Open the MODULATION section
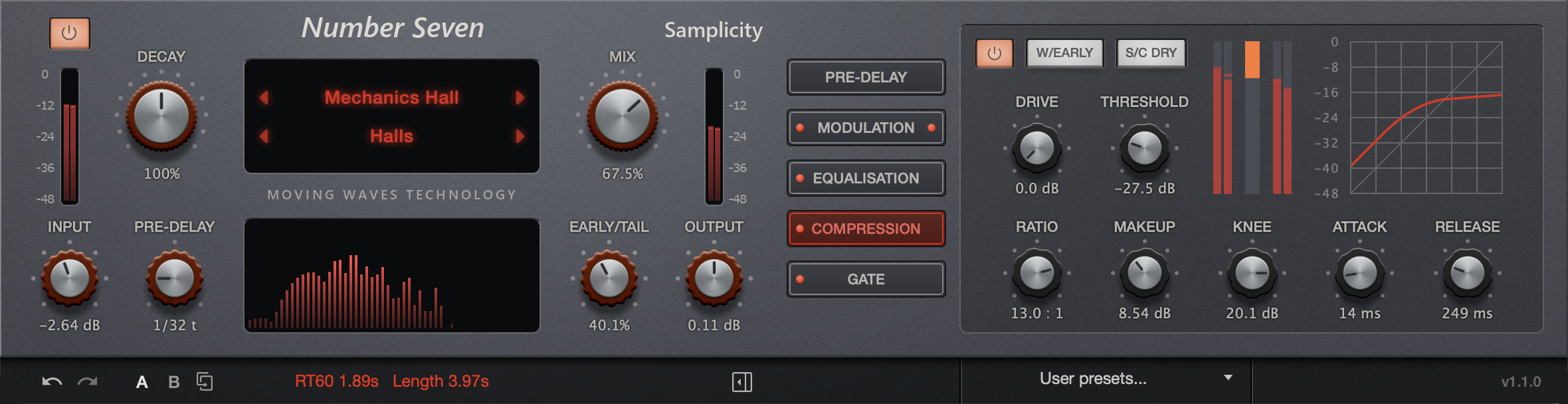 866,128
